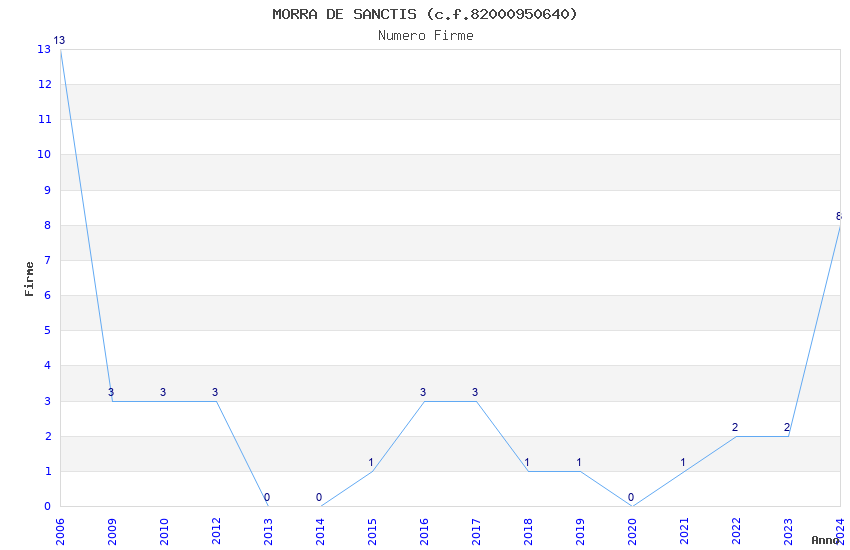Select the x-axis year label 2012

click(x=216, y=531)
